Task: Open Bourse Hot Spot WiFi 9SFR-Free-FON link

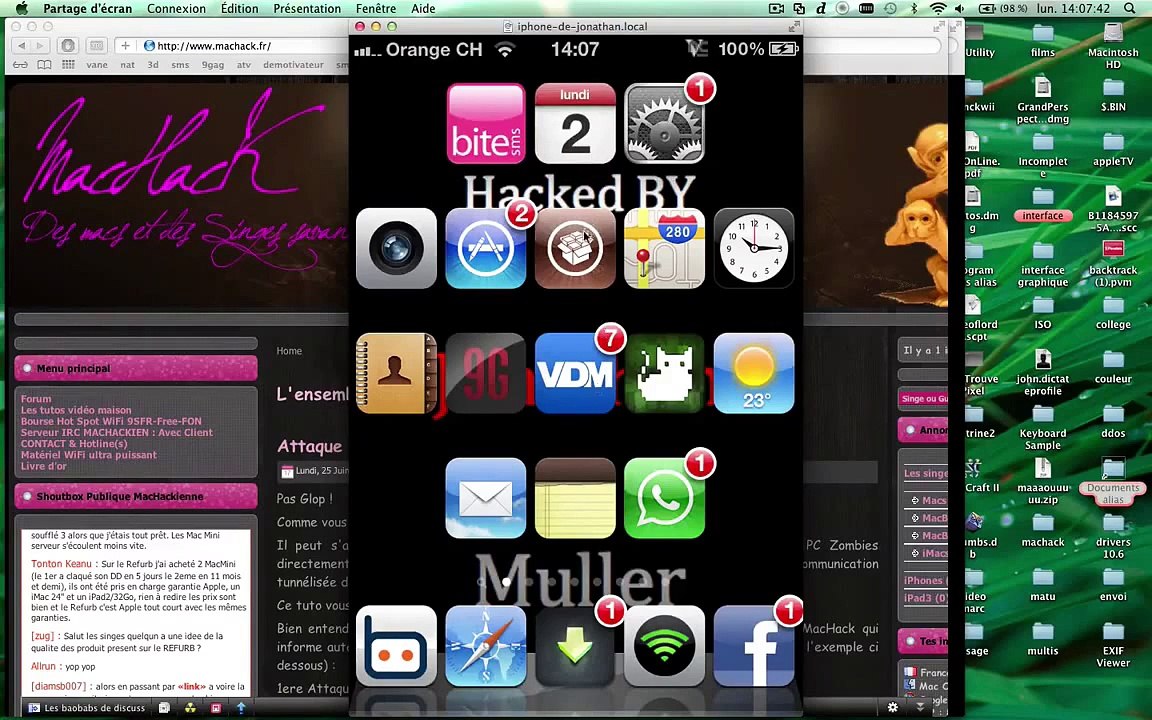Action: (111, 421)
